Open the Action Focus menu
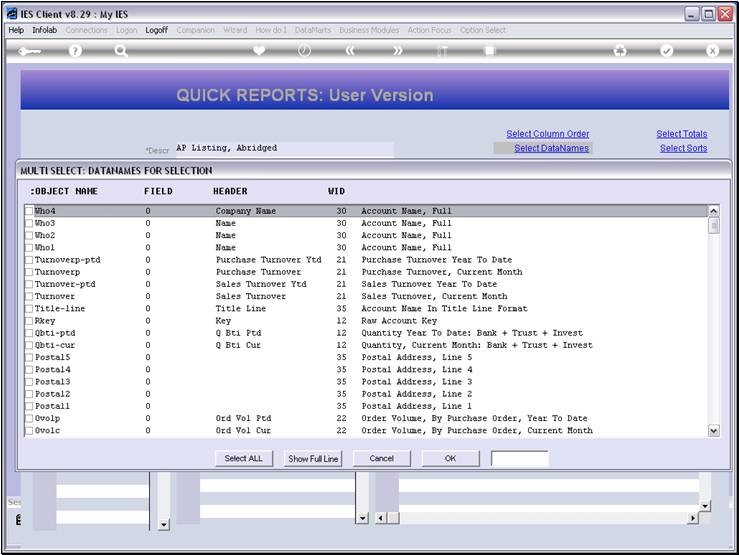Image resolution: width=739 pixels, height=555 pixels. click(429, 30)
